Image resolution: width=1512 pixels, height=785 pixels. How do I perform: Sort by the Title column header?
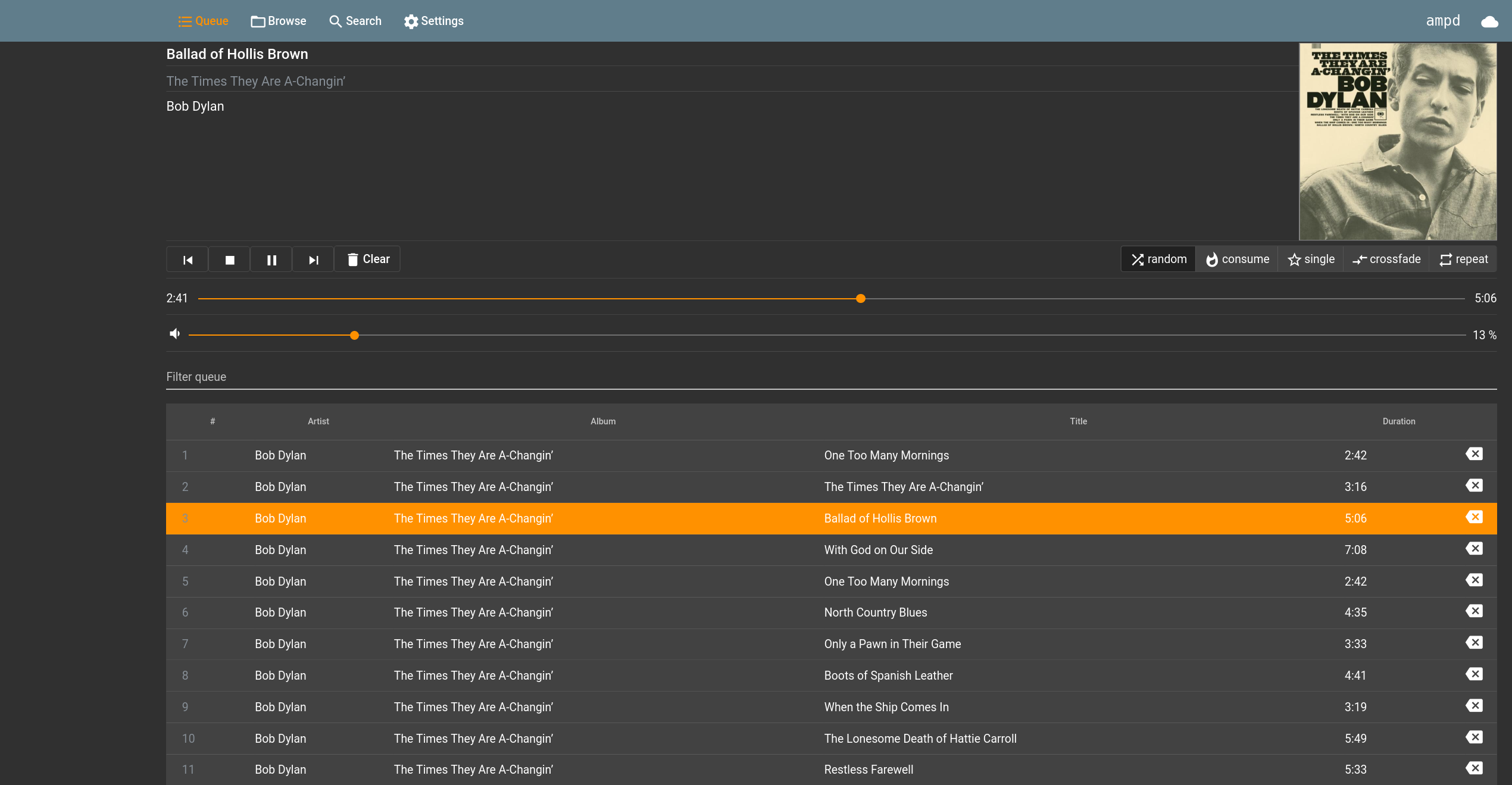point(1078,421)
